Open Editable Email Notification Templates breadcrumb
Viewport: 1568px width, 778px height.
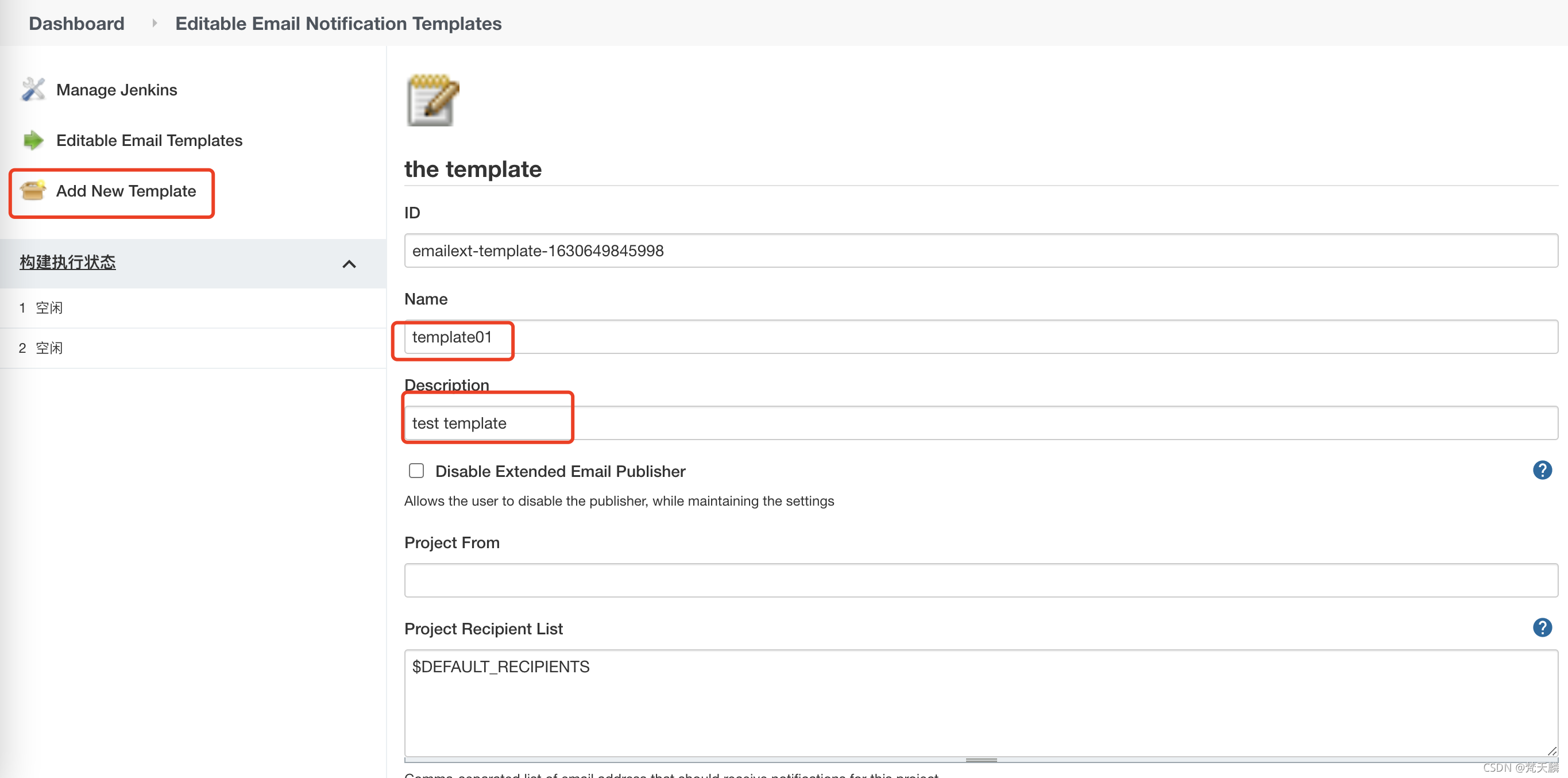pyautogui.click(x=338, y=23)
